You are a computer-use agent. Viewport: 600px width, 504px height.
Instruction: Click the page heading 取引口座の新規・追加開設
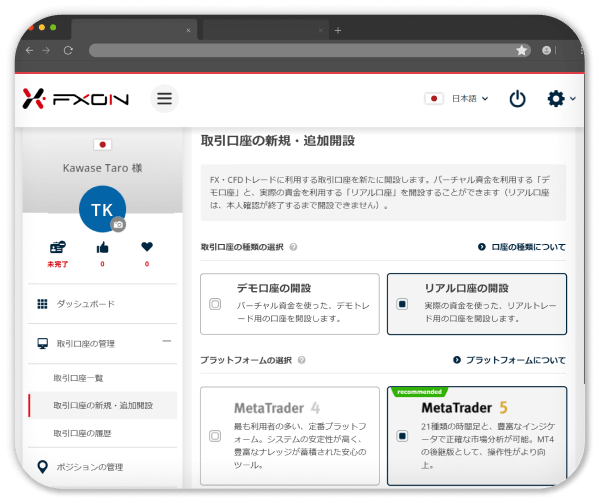click(278, 141)
